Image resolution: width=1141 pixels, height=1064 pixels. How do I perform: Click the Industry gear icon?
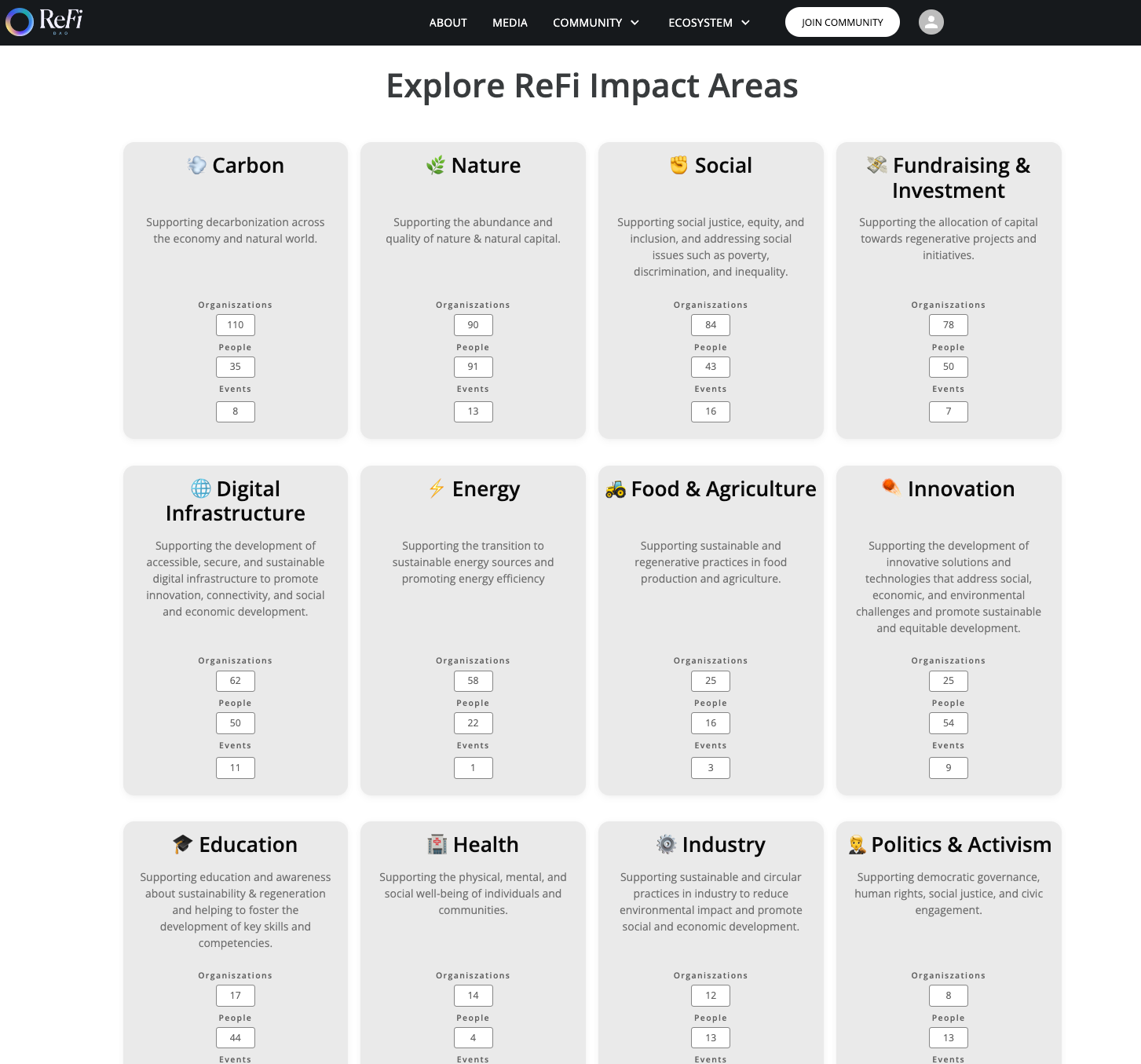tap(666, 844)
